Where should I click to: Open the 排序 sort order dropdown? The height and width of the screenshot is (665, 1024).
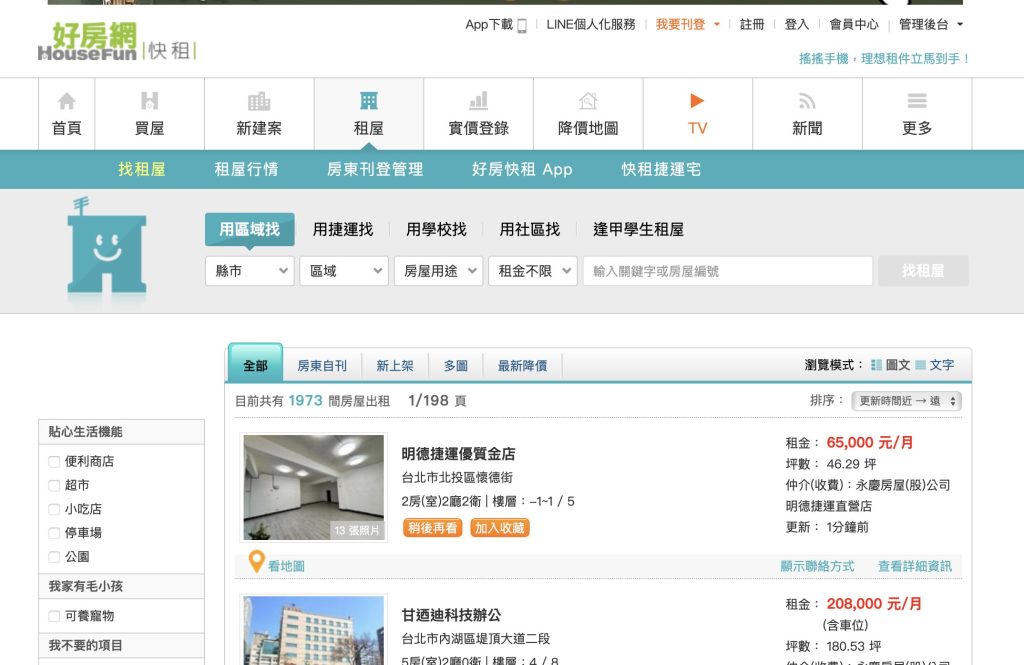906,401
